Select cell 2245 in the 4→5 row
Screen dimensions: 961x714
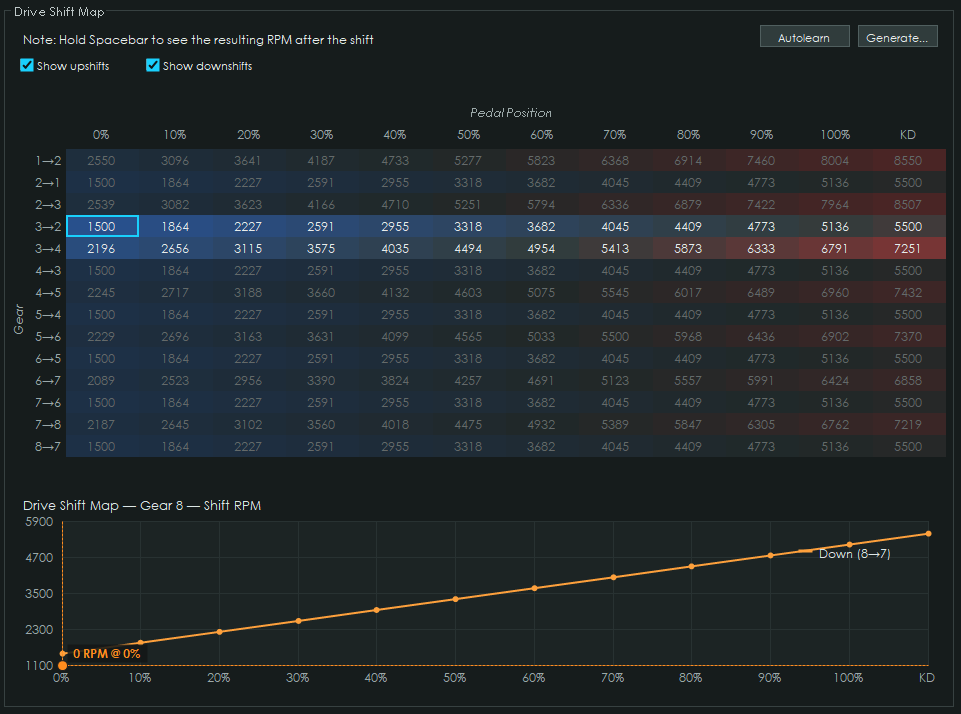(x=101, y=293)
